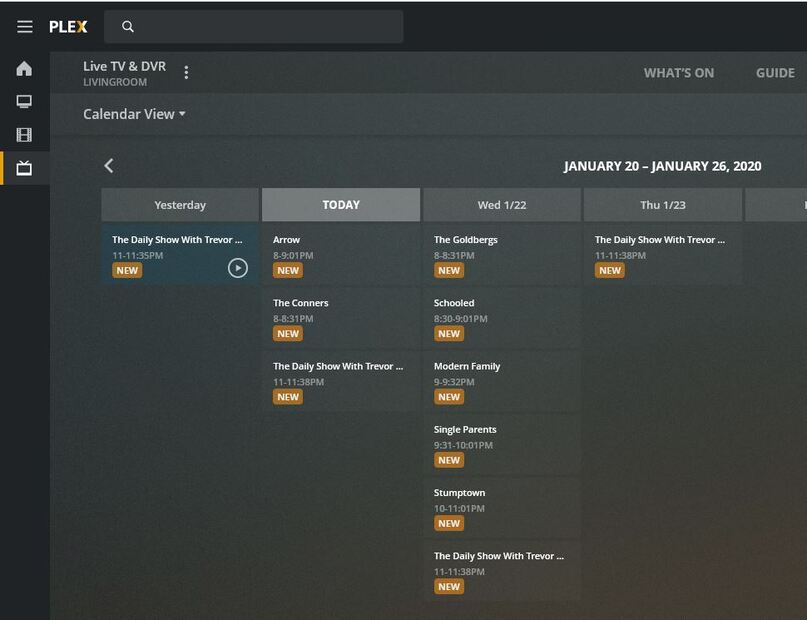Click the 9:31-10:01PM time under Single Parents
The width and height of the screenshot is (807, 620).
(463, 445)
